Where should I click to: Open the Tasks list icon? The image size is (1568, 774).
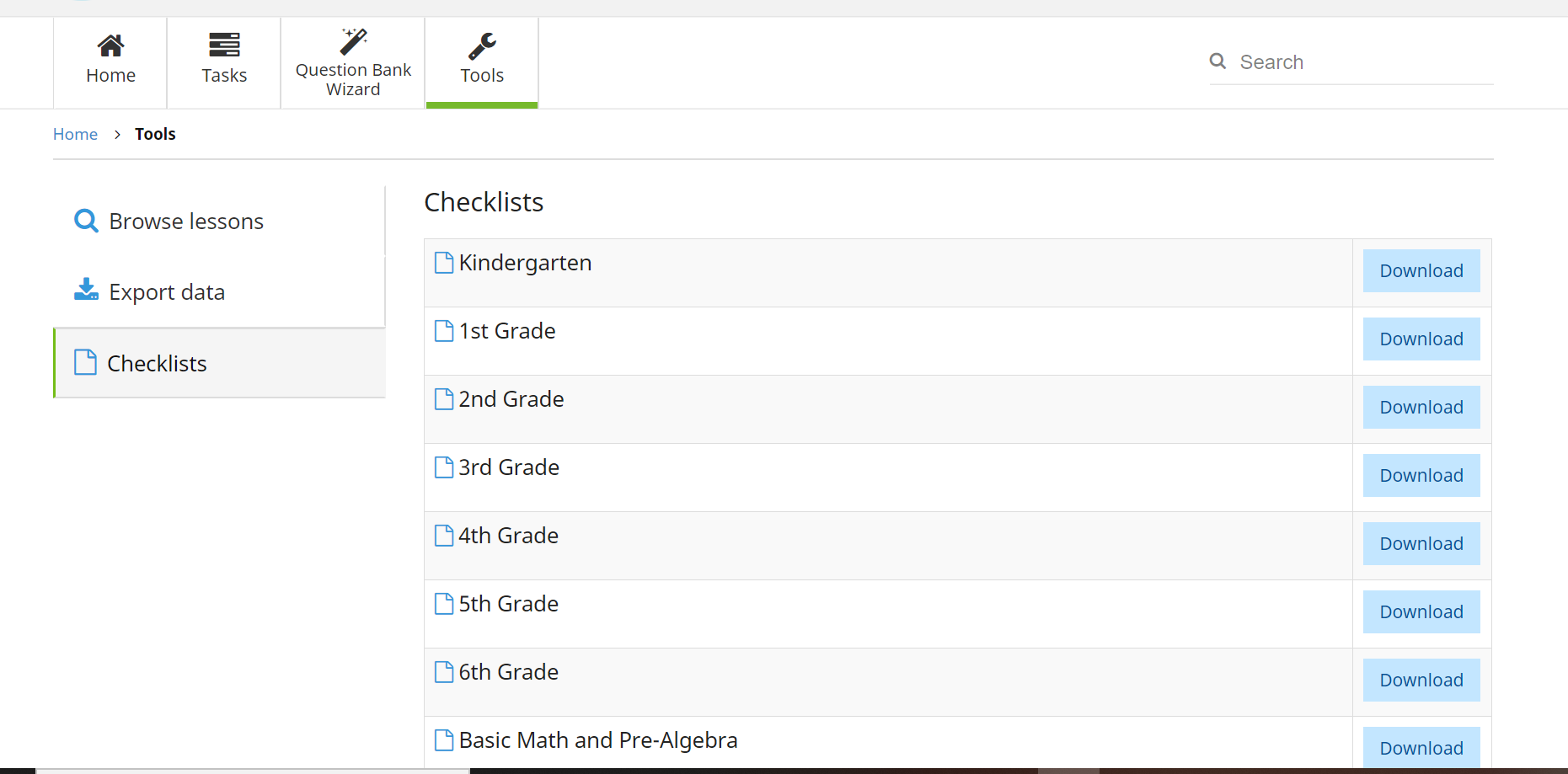tap(224, 45)
